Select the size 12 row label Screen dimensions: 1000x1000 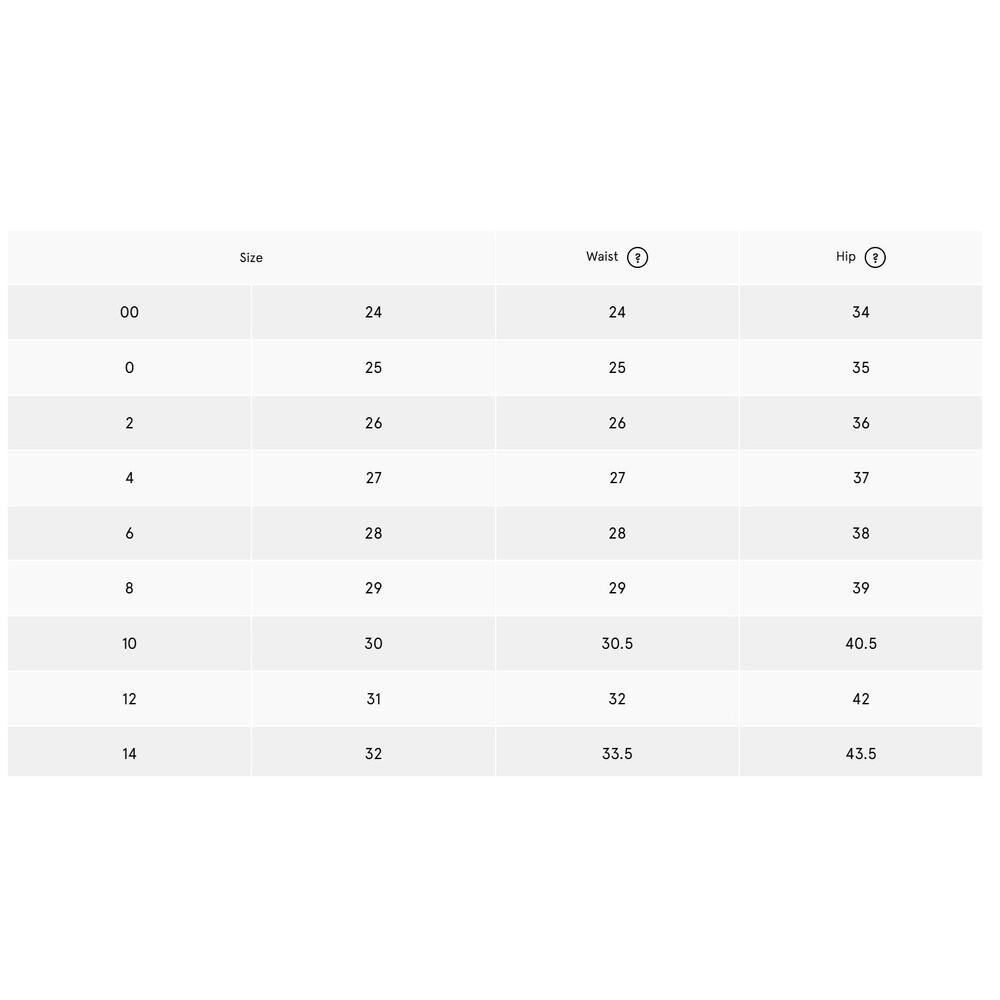point(129,699)
